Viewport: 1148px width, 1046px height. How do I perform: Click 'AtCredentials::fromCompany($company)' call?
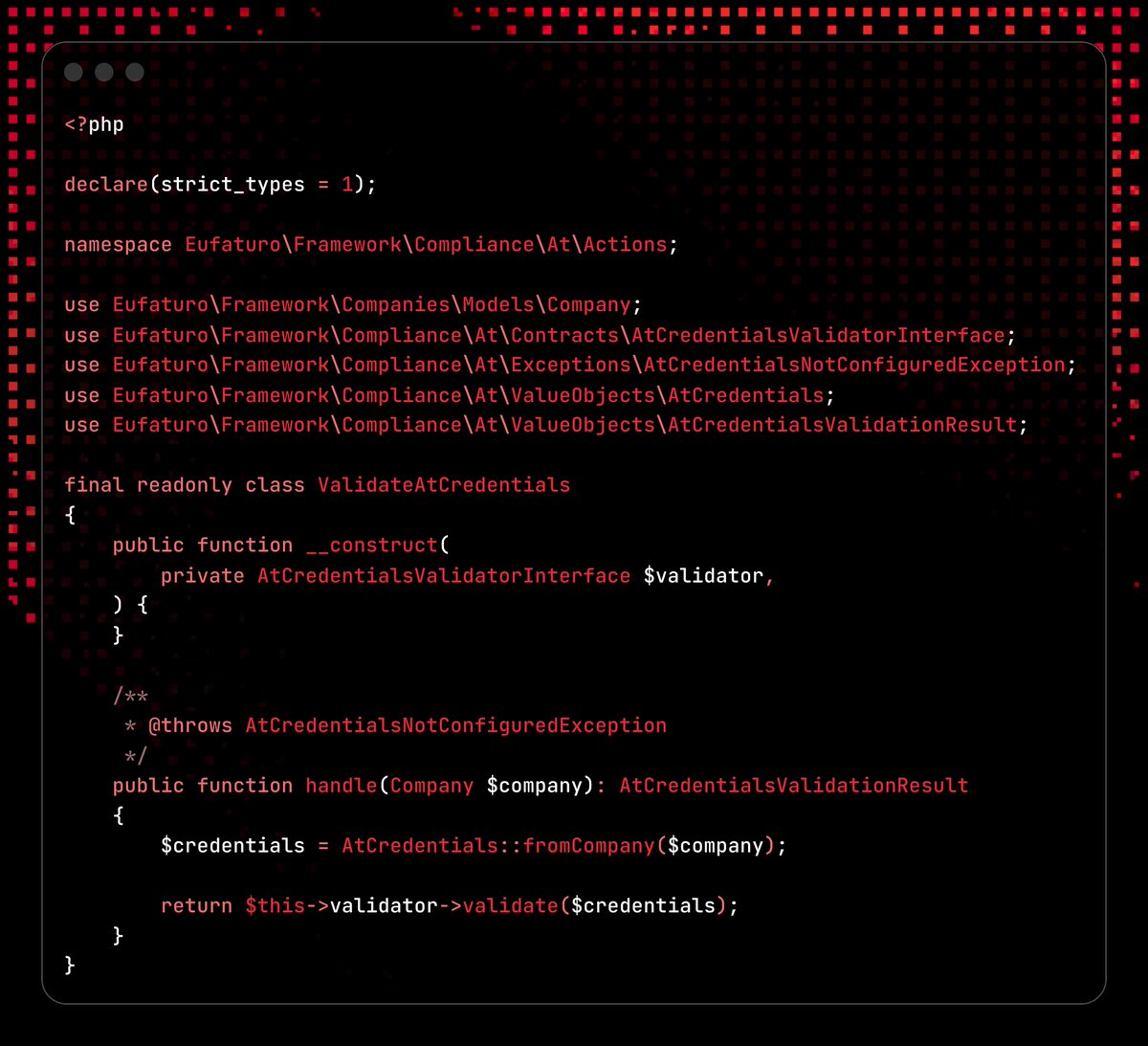558,846
